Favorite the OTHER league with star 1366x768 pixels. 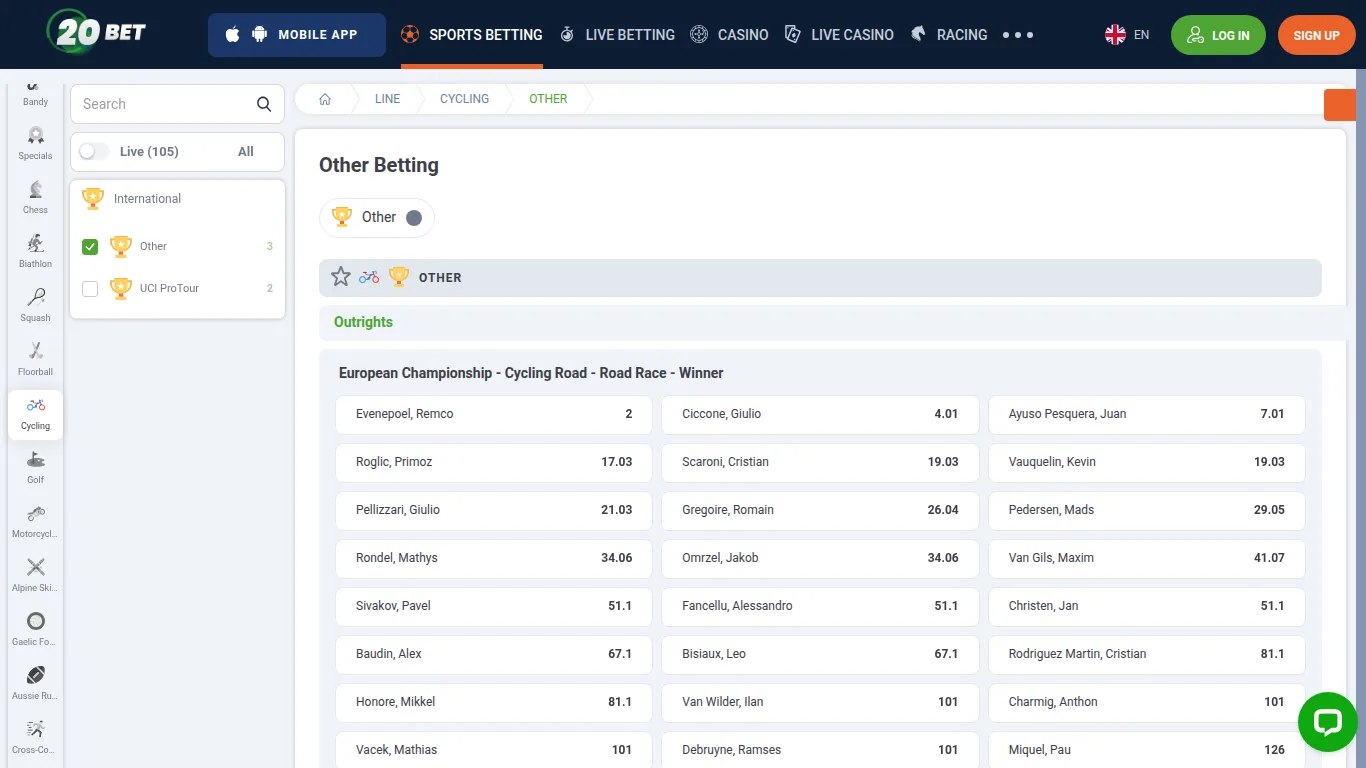(341, 277)
